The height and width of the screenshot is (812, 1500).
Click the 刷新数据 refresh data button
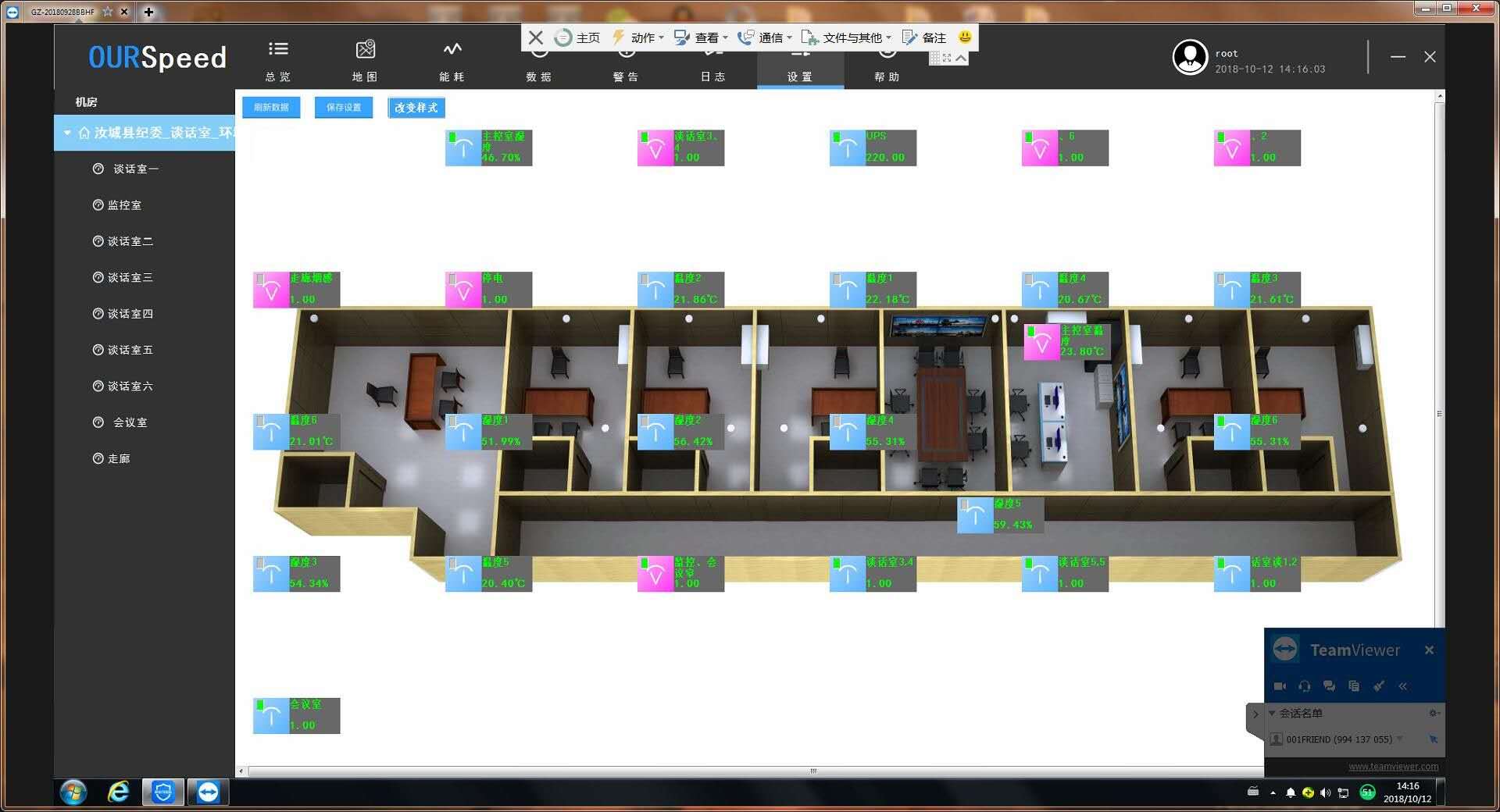(271, 108)
